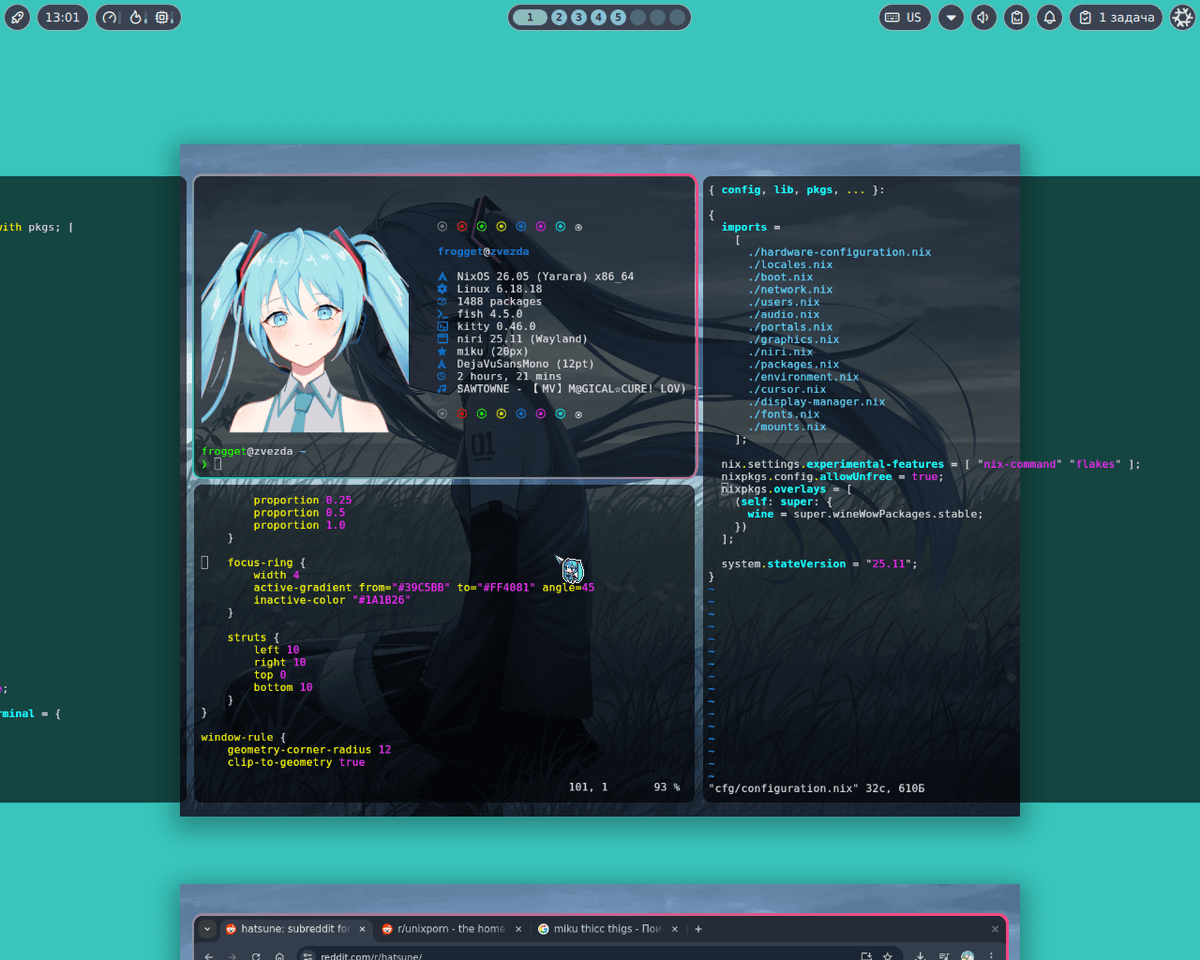This screenshot has height=960, width=1200.
Task: Click the CPU chip indicator in top bar
Action: [x=164, y=17]
